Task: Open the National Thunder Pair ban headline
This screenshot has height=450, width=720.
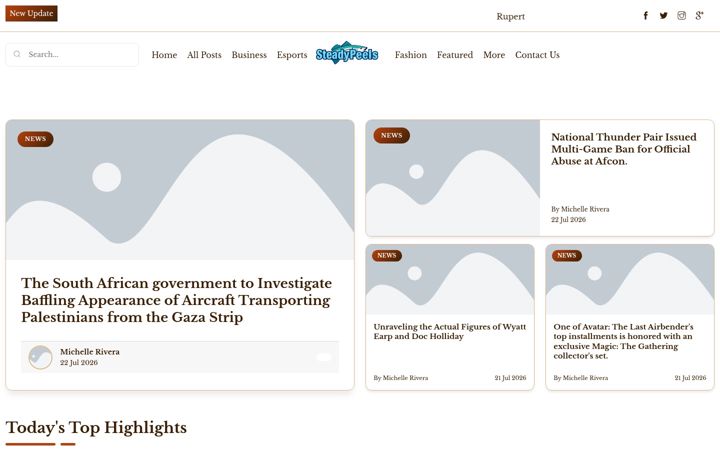Action: [624, 149]
